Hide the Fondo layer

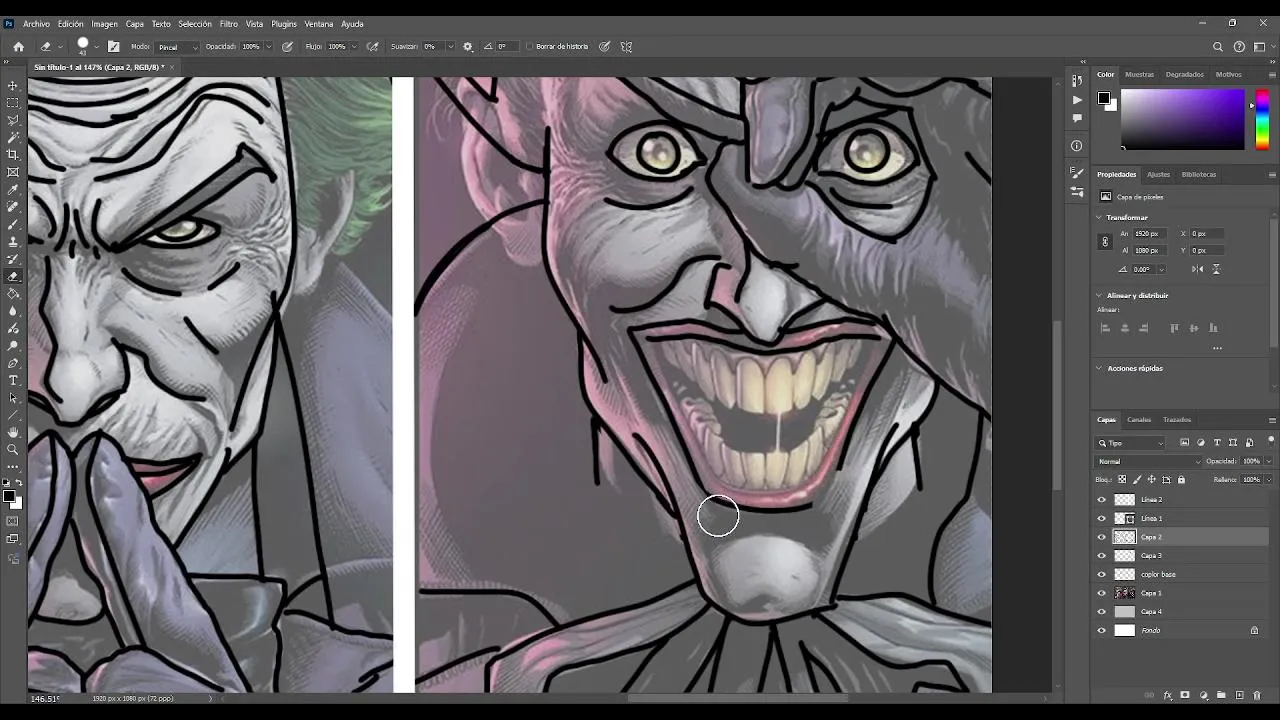coord(1102,630)
